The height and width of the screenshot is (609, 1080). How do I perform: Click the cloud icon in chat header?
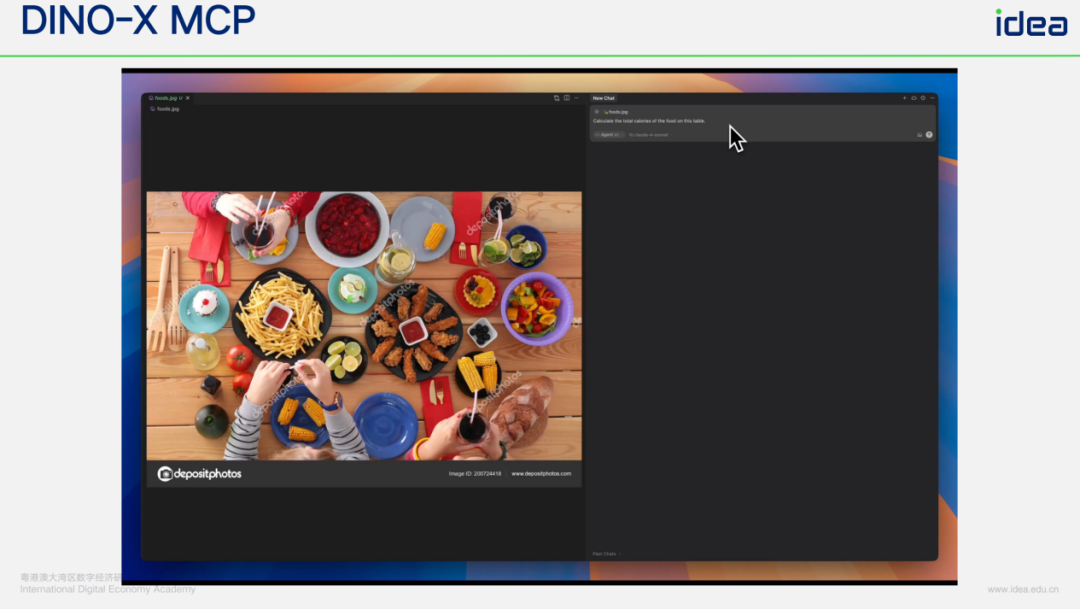click(913, 98)
